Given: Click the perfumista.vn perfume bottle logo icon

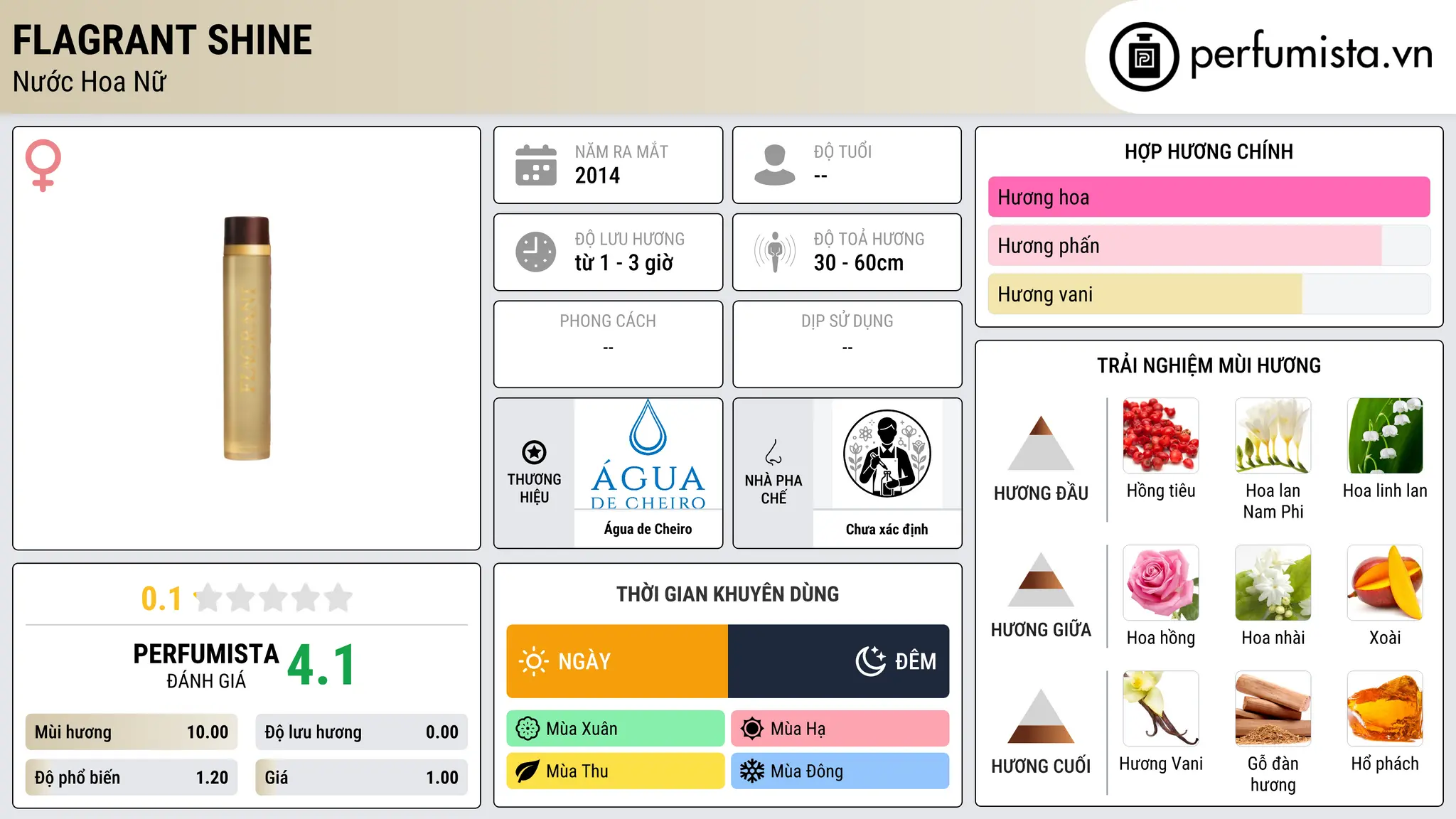Looking at the screenshot, I should [1144, 57].
